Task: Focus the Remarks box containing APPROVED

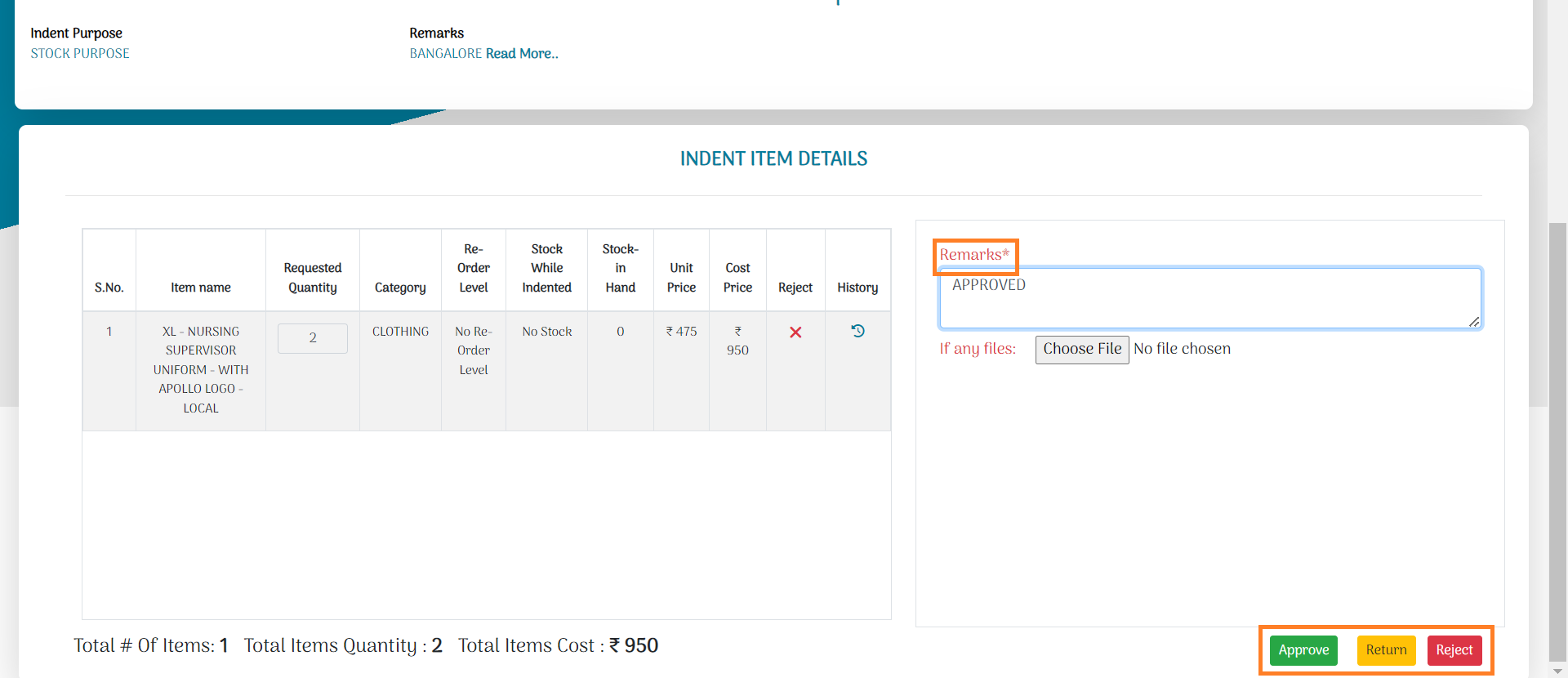Action: point(1209,298)
